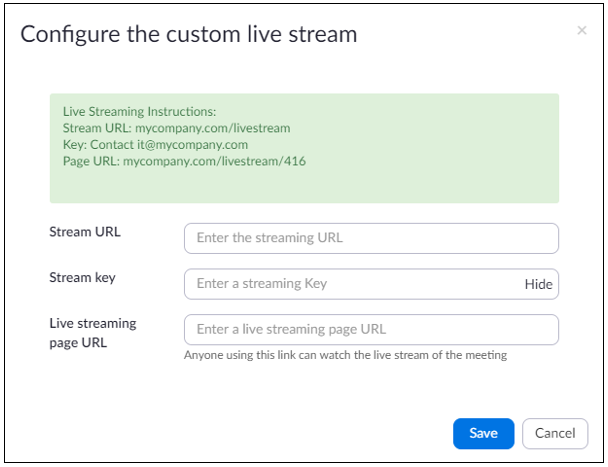The width and height of the screenshot is (608, 467).
Task: Save the custom live stream configuration
Action: click(484, 433)
